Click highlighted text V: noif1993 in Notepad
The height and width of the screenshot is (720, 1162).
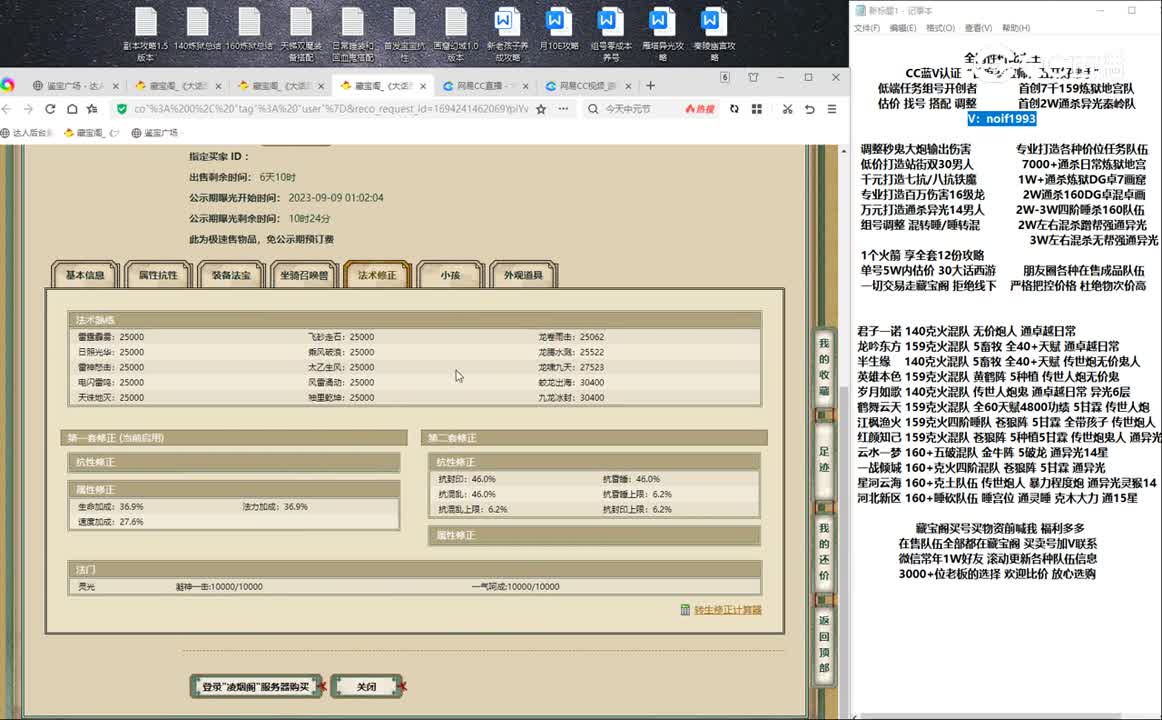pos(1001,119)
